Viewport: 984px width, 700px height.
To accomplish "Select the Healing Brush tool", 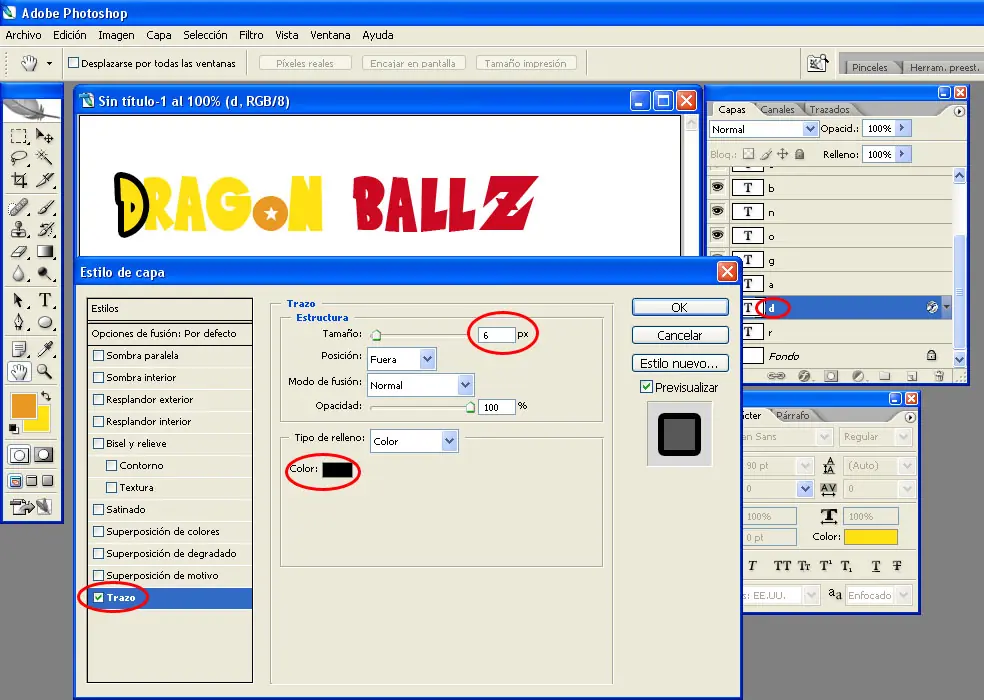I will (19, 207).
